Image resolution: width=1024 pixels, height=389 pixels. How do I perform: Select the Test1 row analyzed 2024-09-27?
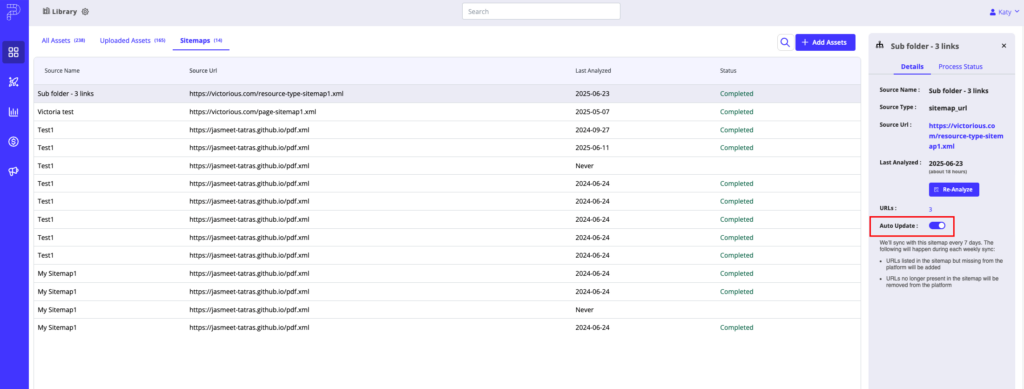447,129
